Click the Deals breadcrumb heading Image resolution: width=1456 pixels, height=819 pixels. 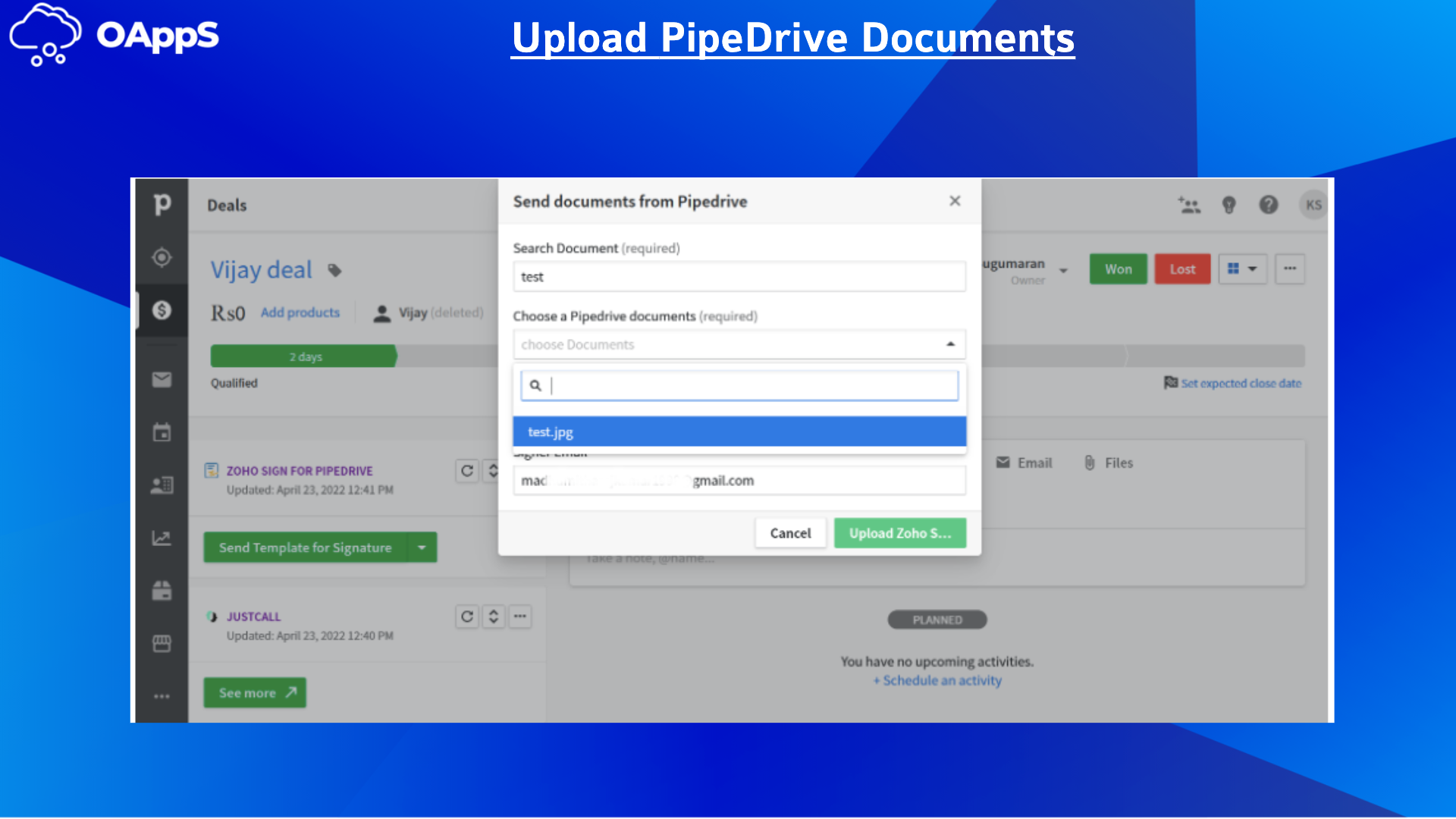point(227,206)
